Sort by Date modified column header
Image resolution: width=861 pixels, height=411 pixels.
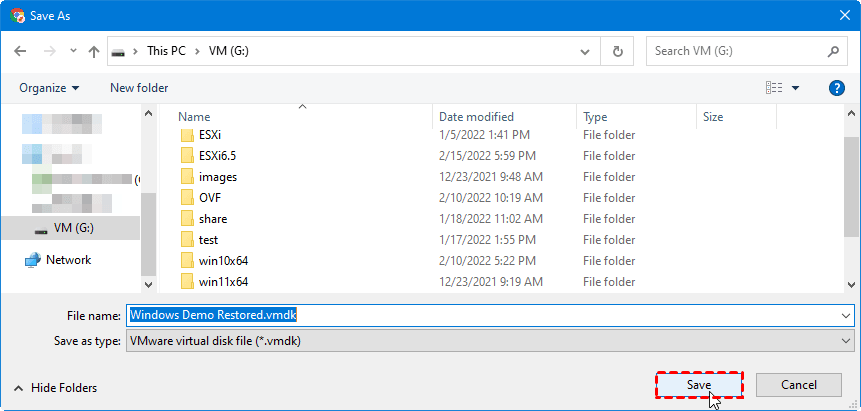pyautogui.click(x=476, y=117)
